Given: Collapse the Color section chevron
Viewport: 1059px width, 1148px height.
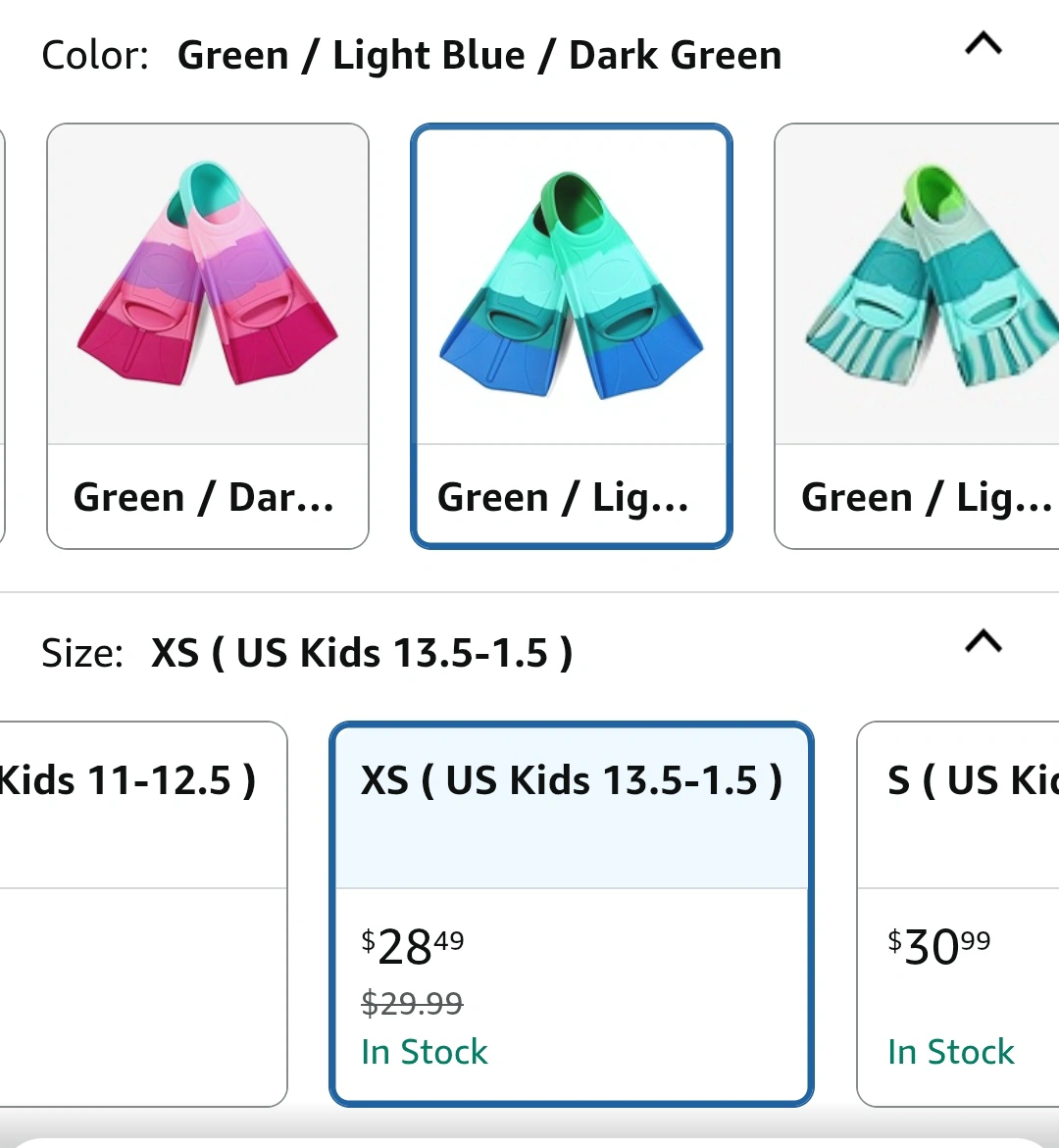Looking at the screenshot, I should [983, 44].
